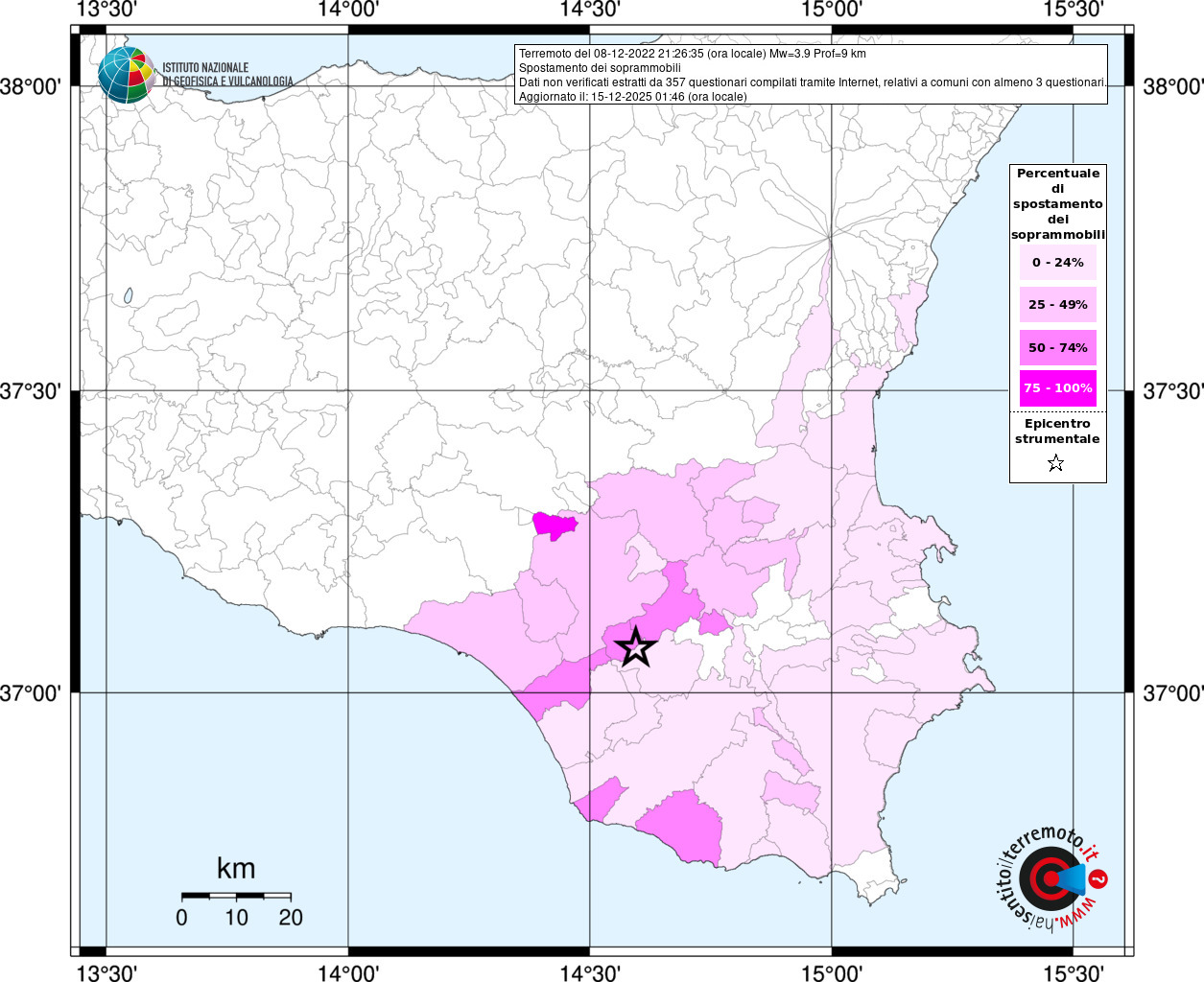This screenshot has width=1204, height=982.
Task: Select the 75 - 100% legend swatch
Action: point(1057,388)
